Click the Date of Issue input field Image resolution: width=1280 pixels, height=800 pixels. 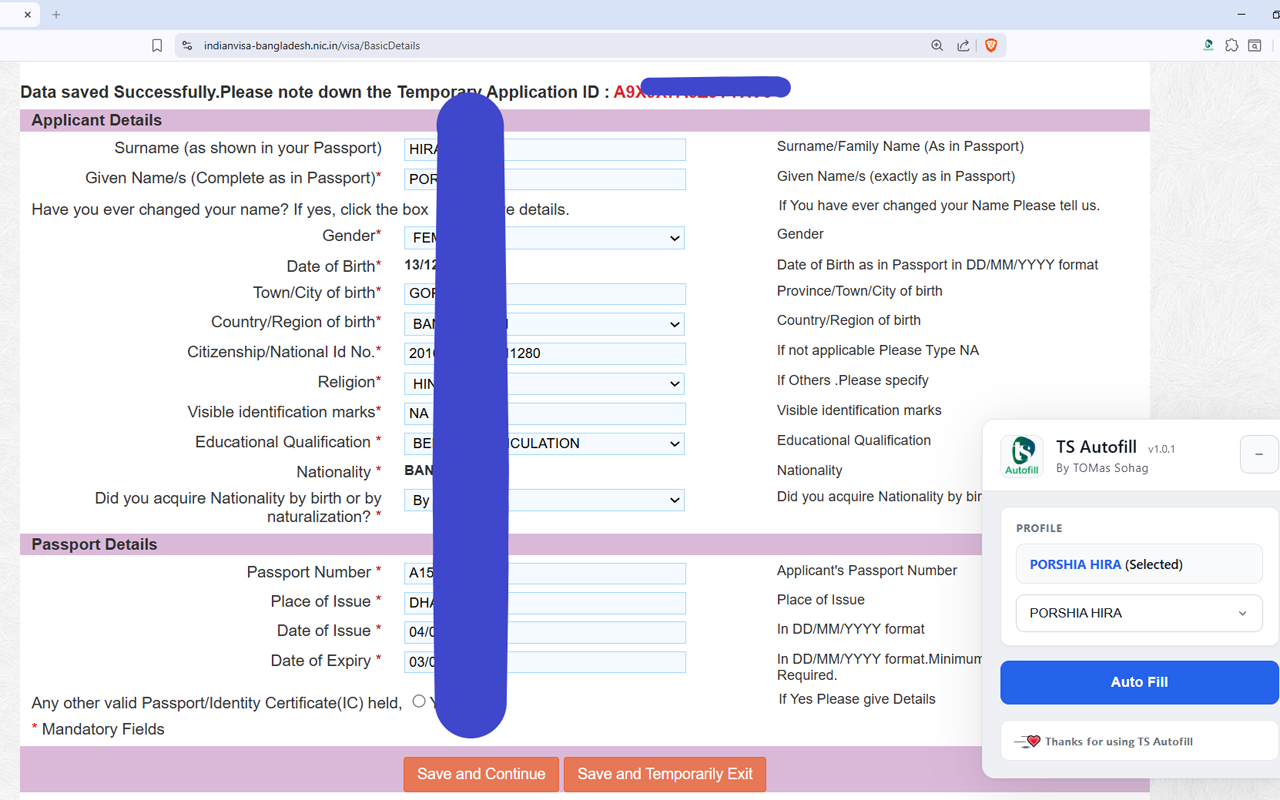click(x=545, y=632)
